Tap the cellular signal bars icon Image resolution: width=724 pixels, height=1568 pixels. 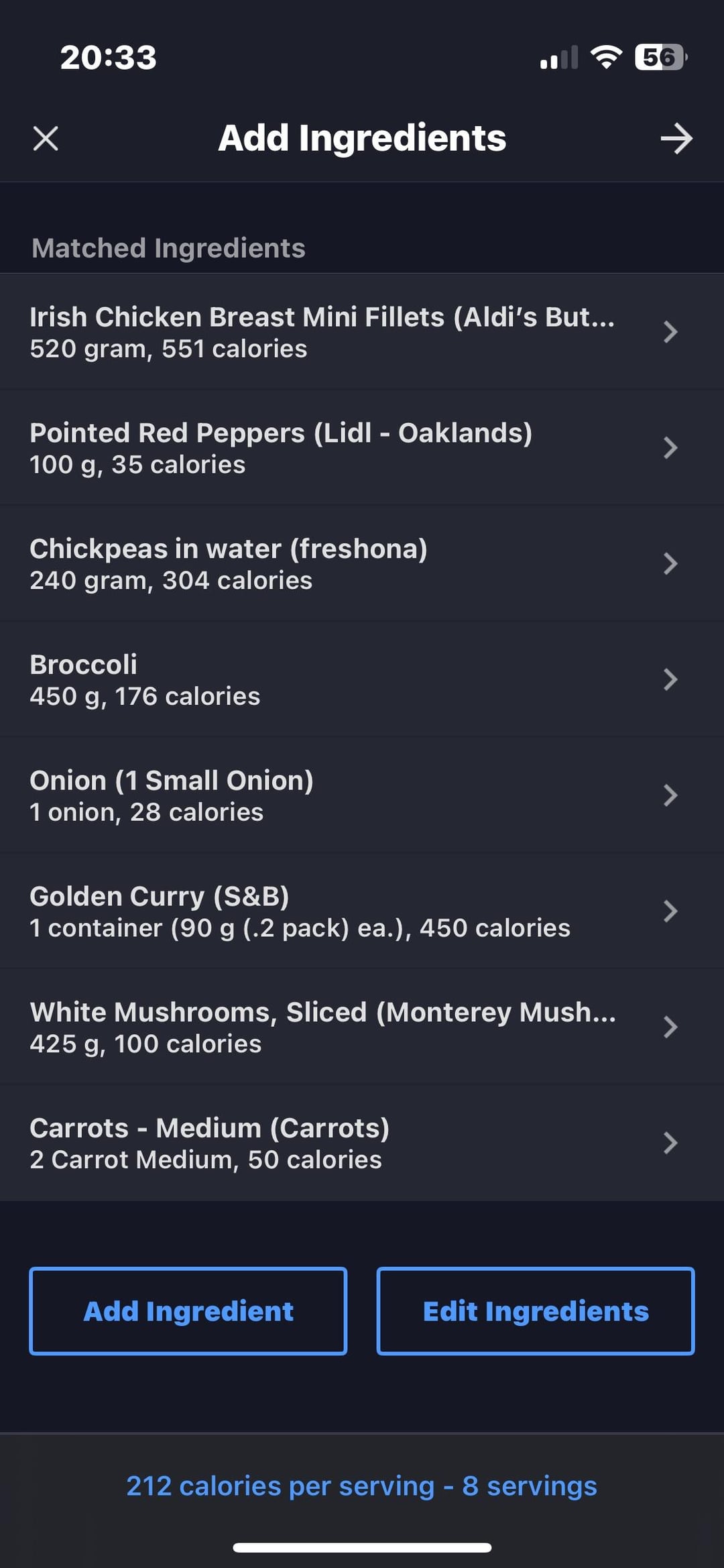coord(558,58)
